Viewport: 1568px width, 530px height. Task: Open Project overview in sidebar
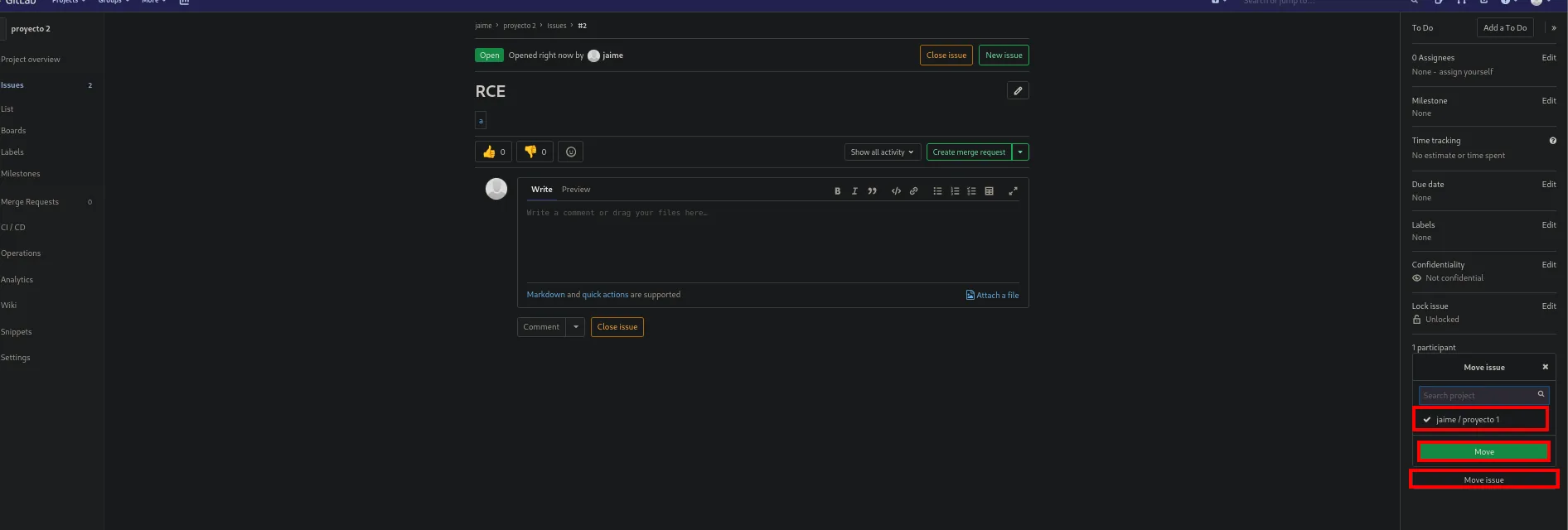[x=31, y=60]
